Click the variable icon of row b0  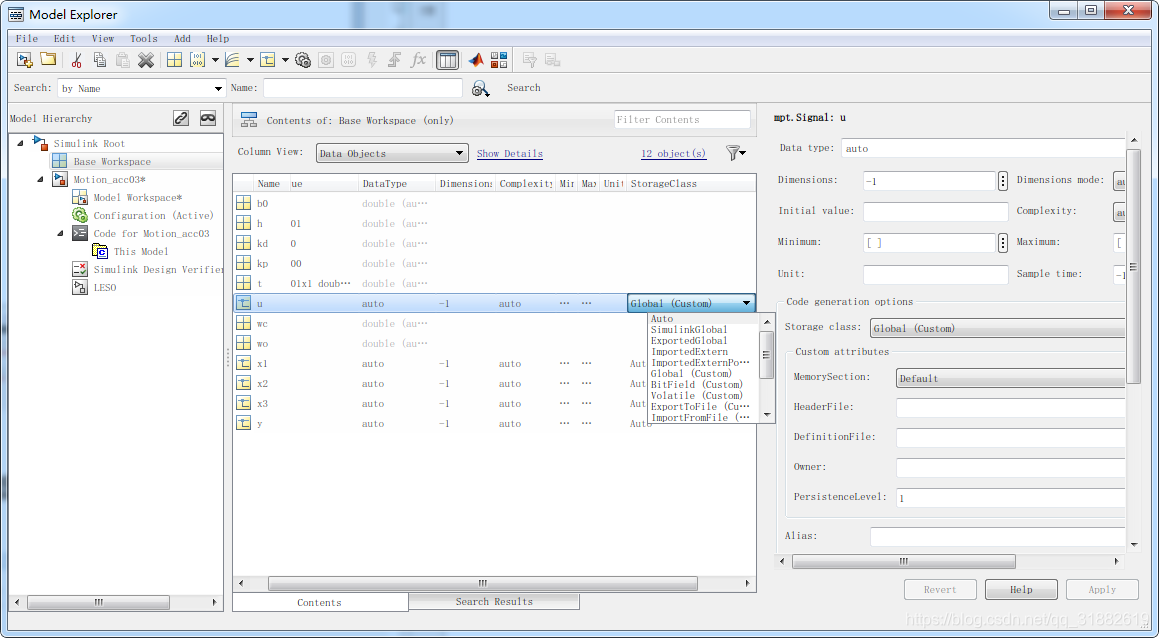[243, 203]
